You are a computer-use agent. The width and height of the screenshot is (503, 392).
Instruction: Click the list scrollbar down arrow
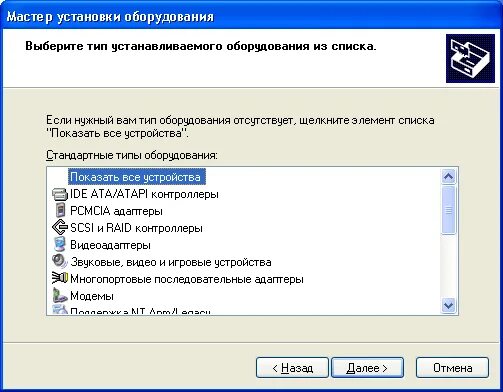(448, 305)
